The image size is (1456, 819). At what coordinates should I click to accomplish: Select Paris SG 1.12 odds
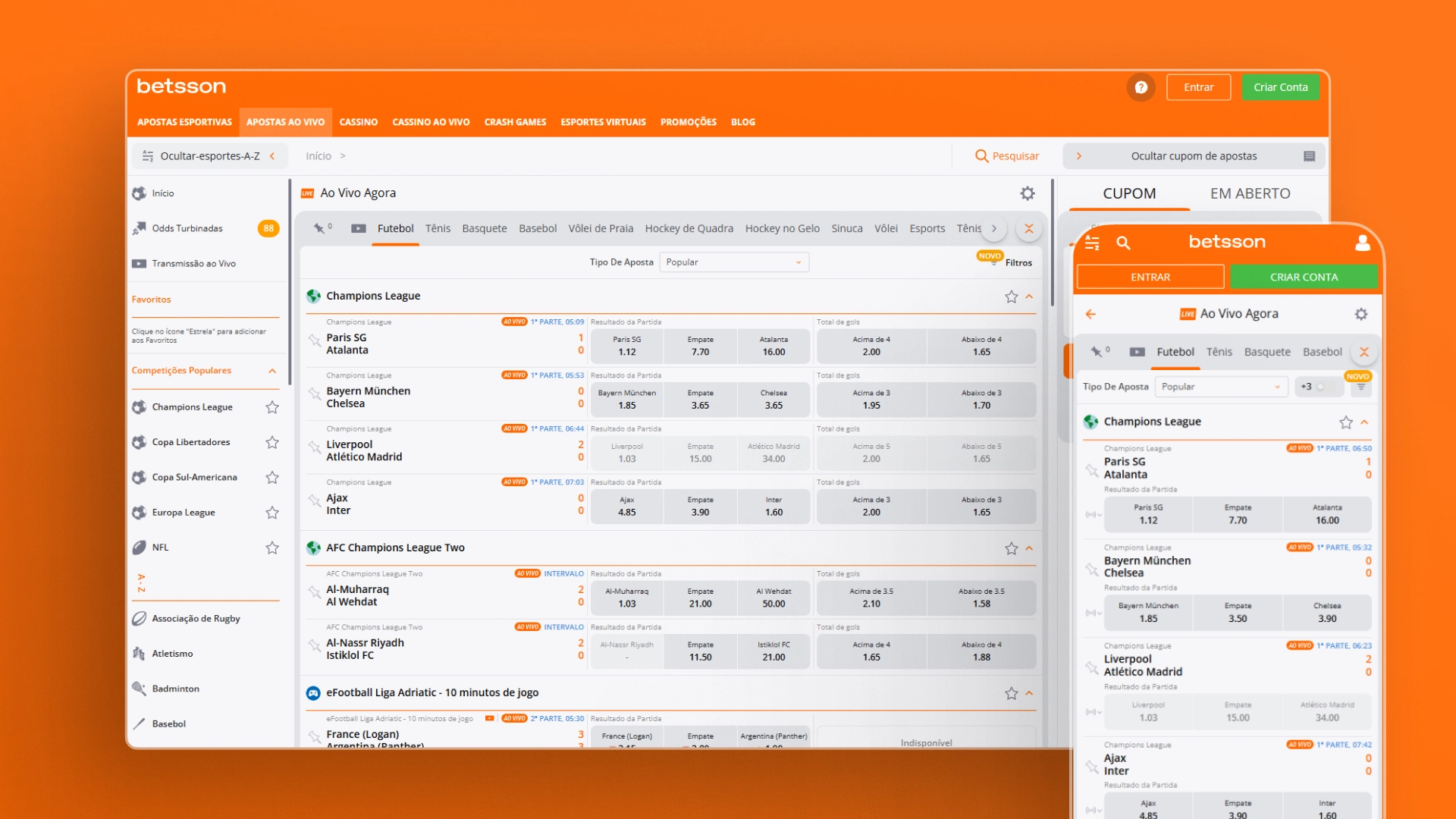pyautogui.click(x=626, y=346)
